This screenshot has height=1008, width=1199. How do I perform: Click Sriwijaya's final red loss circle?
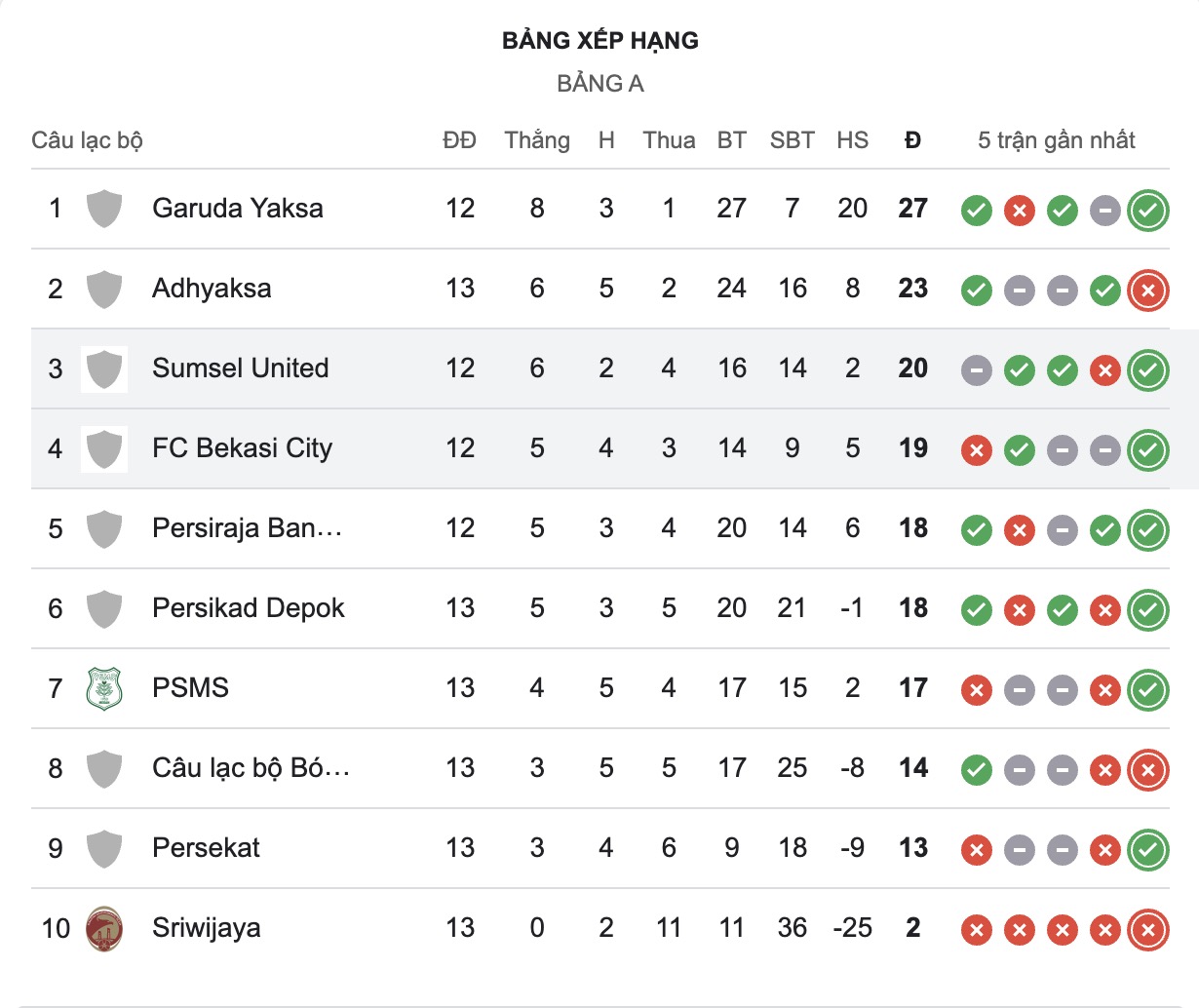click(x=1148, y=928)
